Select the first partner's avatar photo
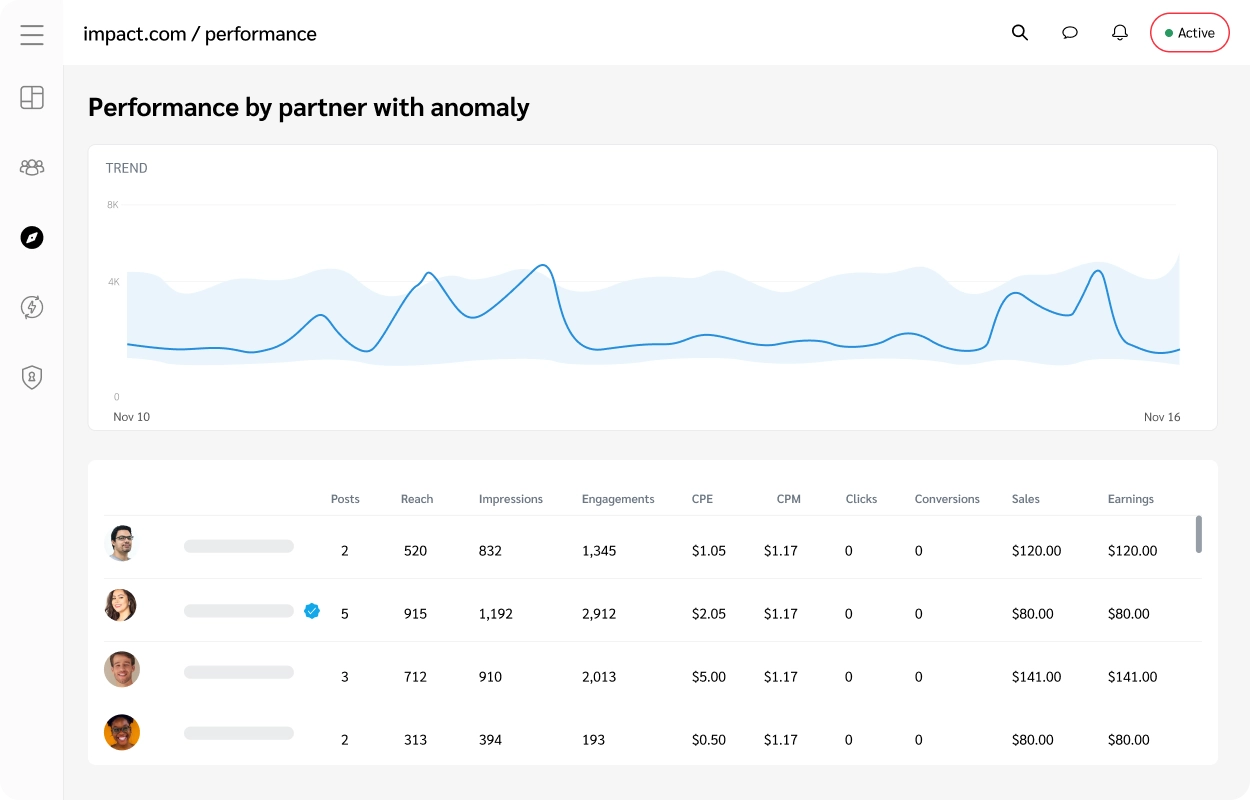1250x800 pixels. [x=122, y=544]
